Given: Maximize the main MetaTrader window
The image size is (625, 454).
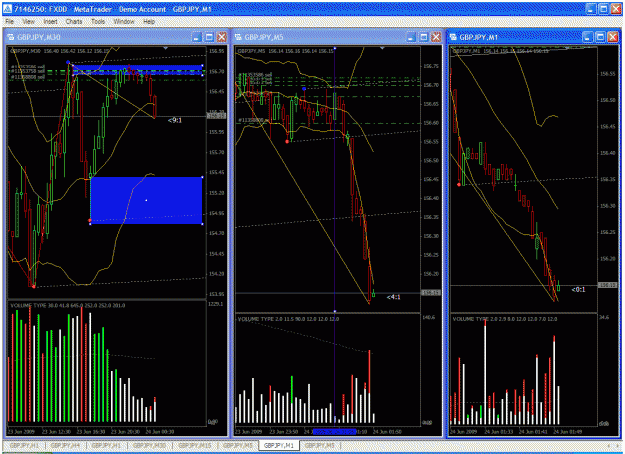Looking at the screenshot, I should click(603, 9).
